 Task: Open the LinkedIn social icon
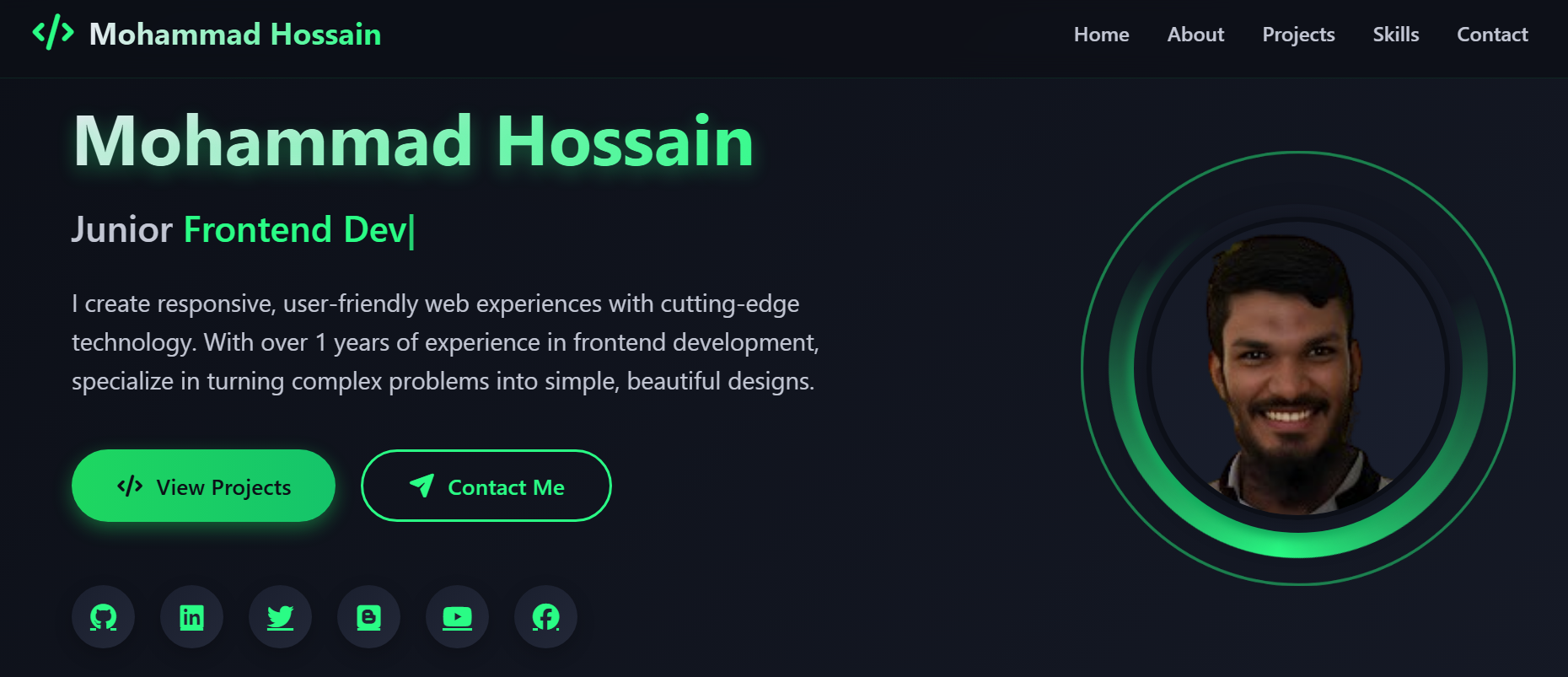[191, 617]
